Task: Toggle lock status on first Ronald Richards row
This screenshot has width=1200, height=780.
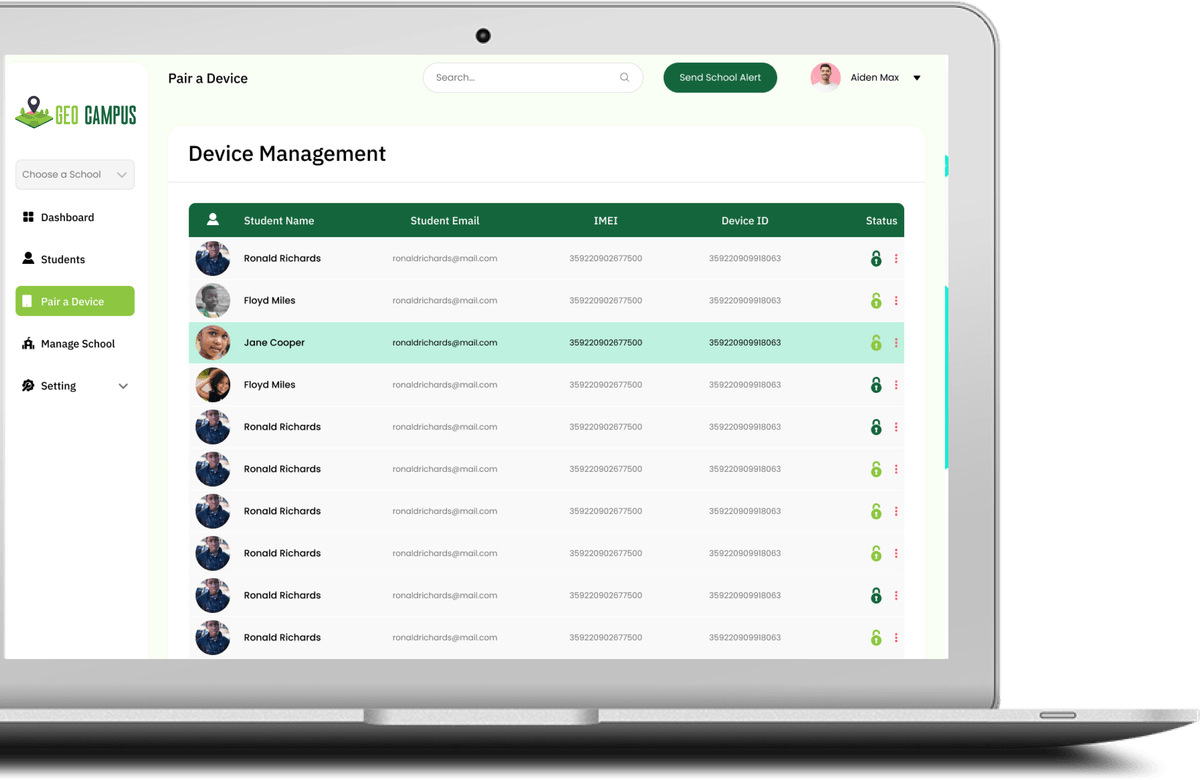Action: pos(876,259)
